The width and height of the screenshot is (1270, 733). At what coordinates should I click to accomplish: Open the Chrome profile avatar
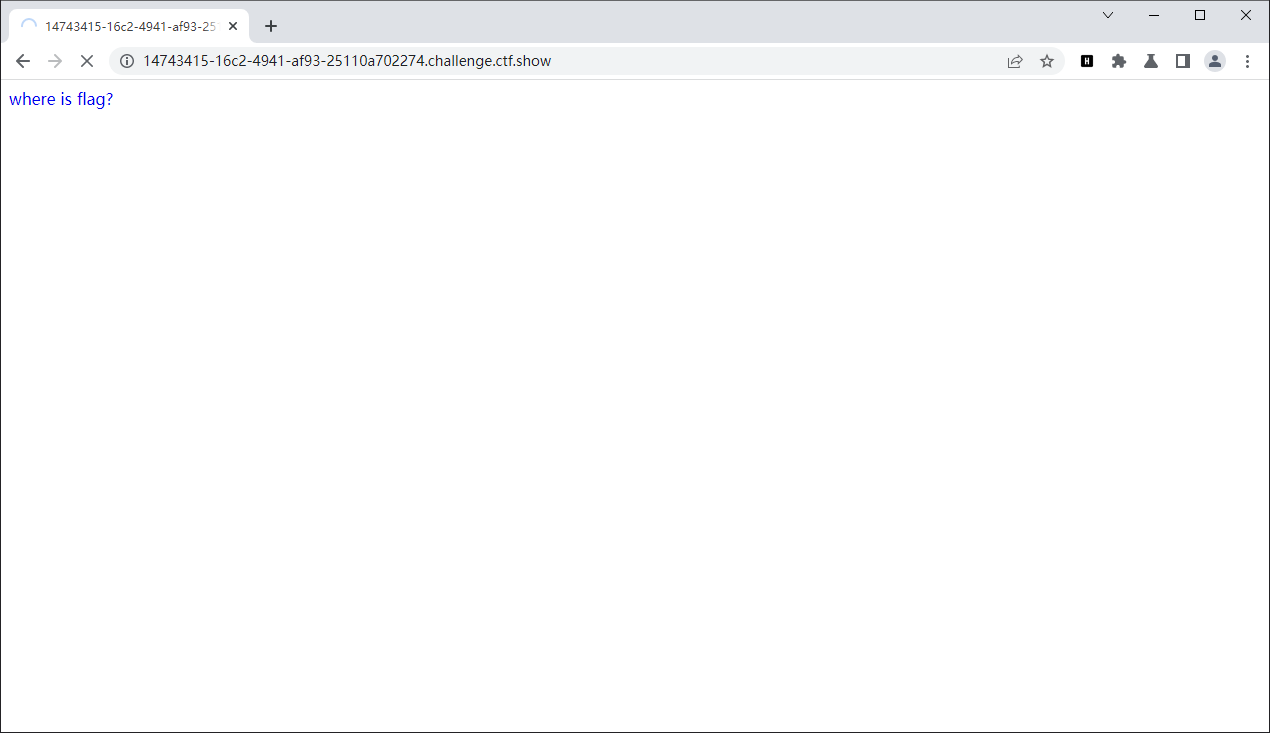pos(1215,61)
